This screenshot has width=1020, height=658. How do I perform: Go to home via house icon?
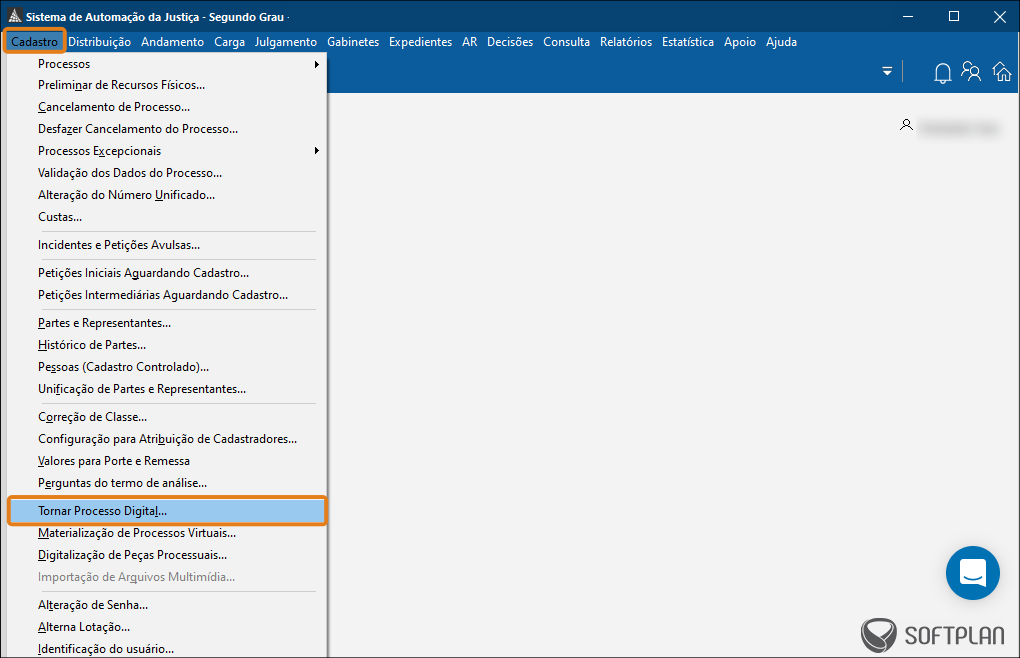click(1002, 72)
